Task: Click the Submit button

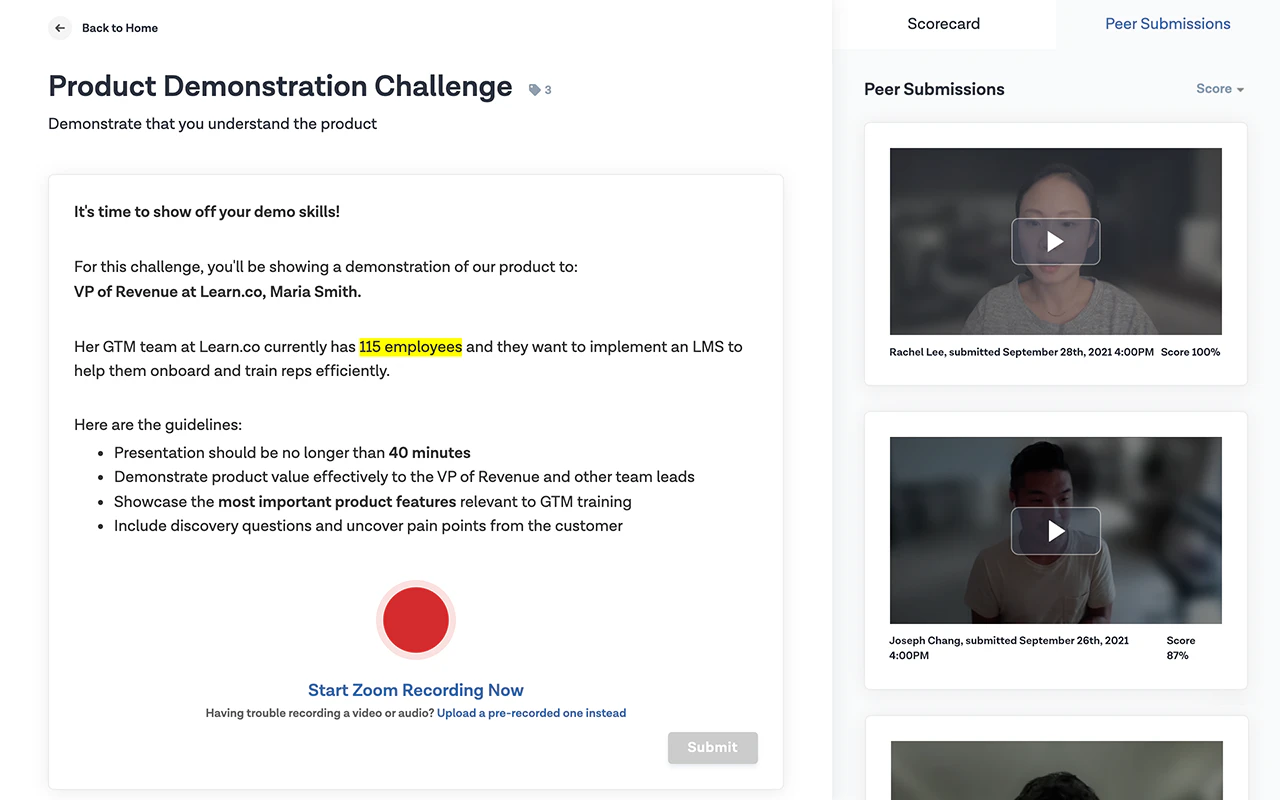Action: pos(713,748)
